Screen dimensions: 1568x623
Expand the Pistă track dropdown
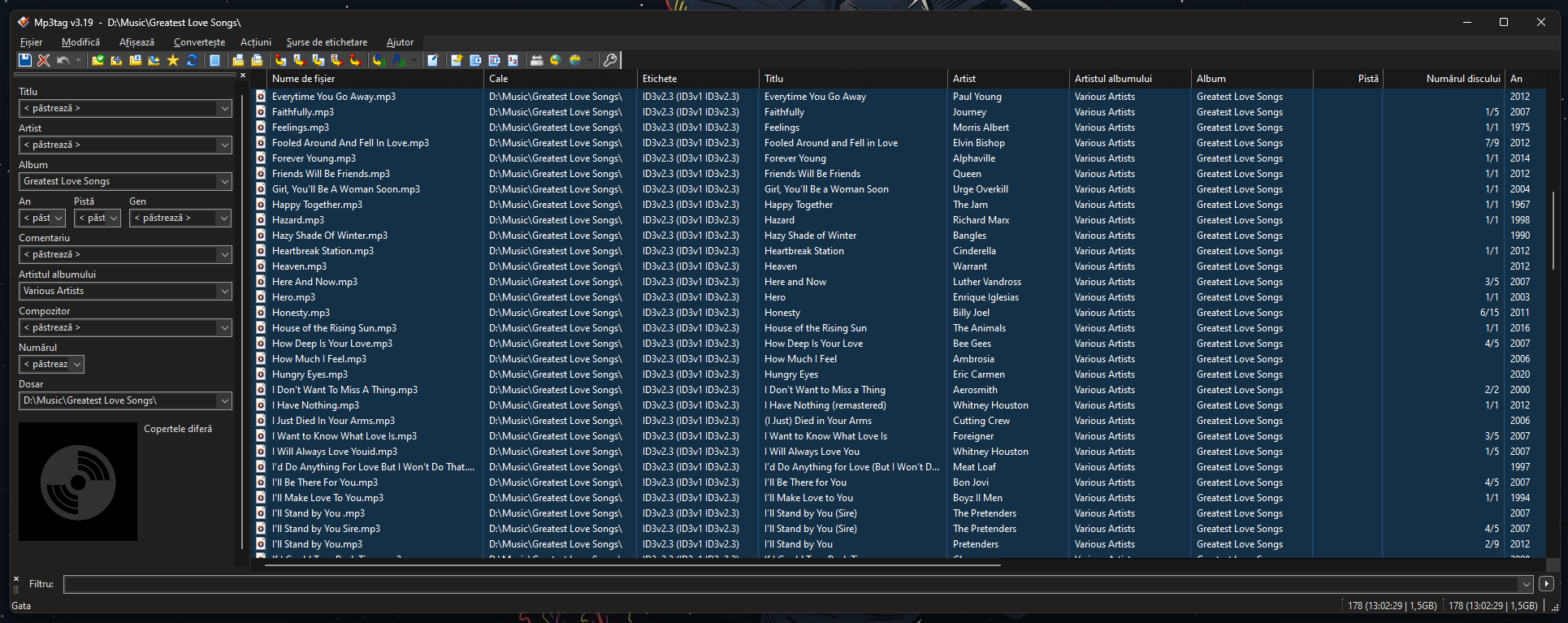[x=114, y=218]
